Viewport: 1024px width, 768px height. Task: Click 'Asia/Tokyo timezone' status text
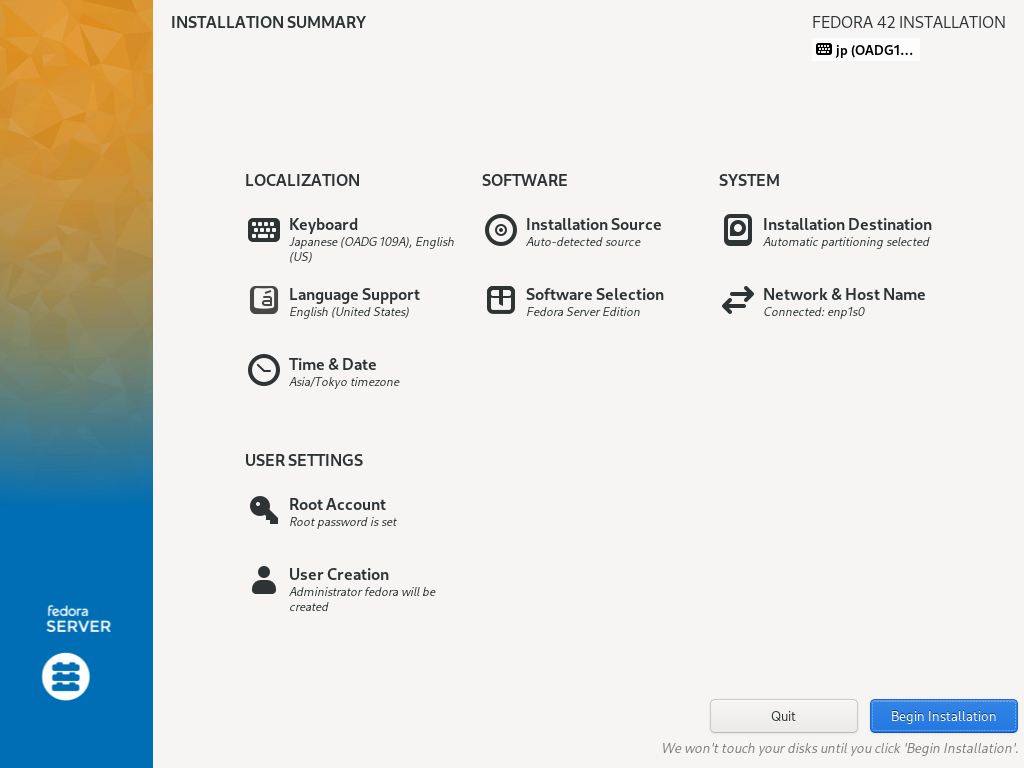click(344, 382)
